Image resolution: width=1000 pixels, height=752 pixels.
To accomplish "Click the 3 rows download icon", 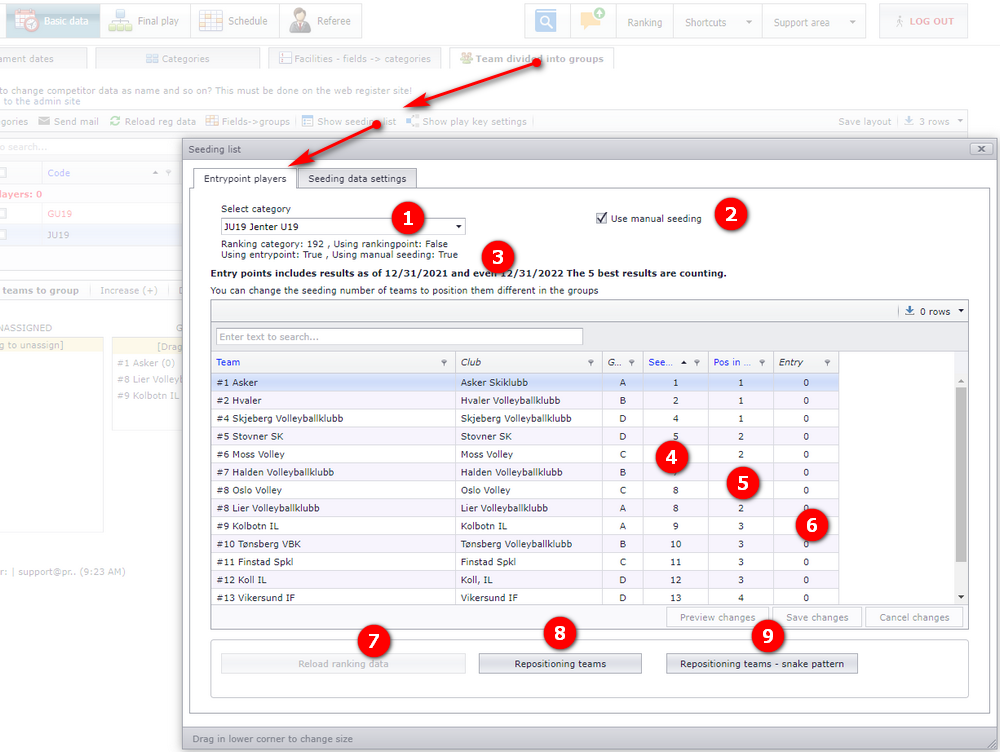I will click(x=909, y=121).
